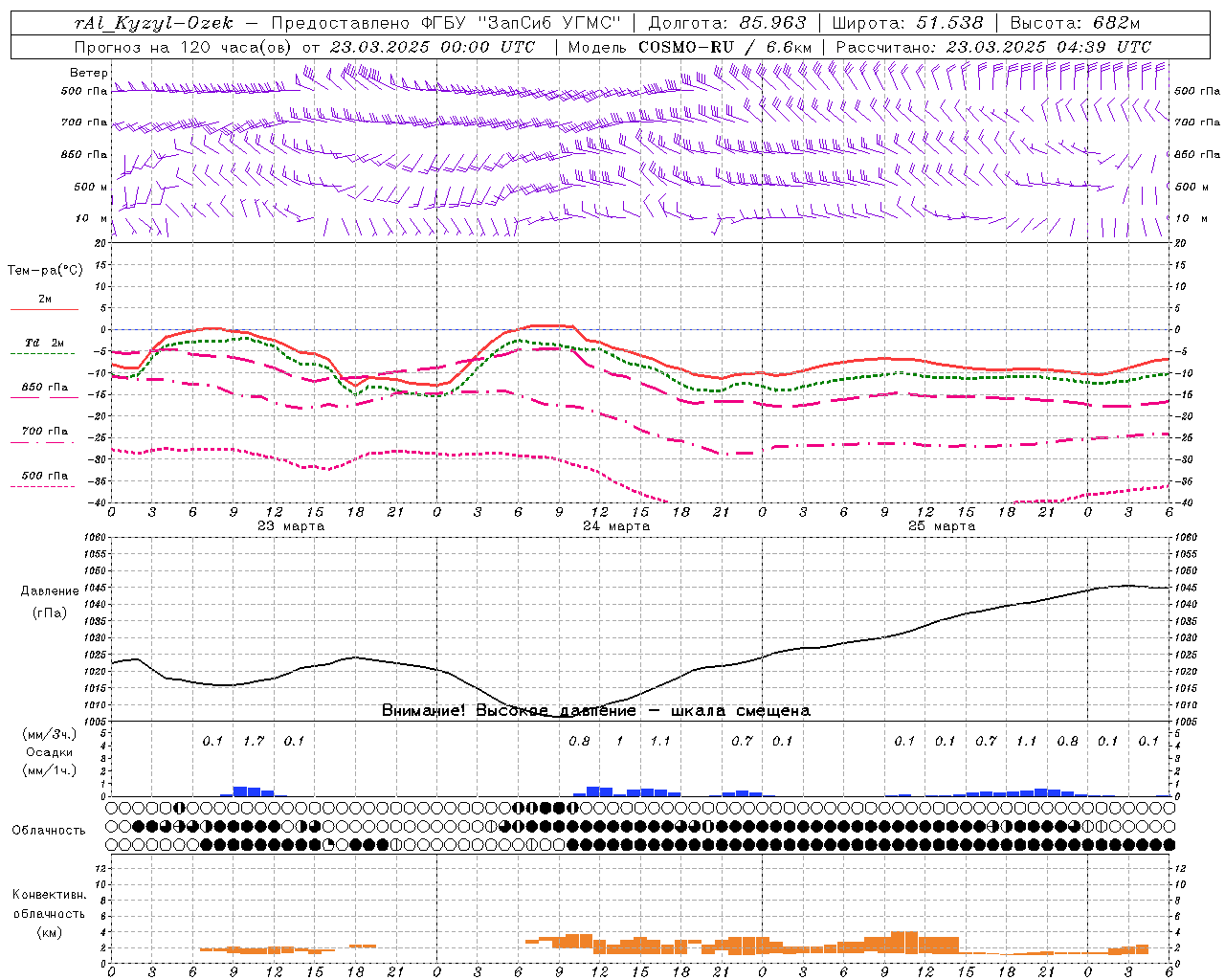Click the (мм/1ч.) precipitation unit label
The image size is (1225, 980).
click(x=50, y=770)
